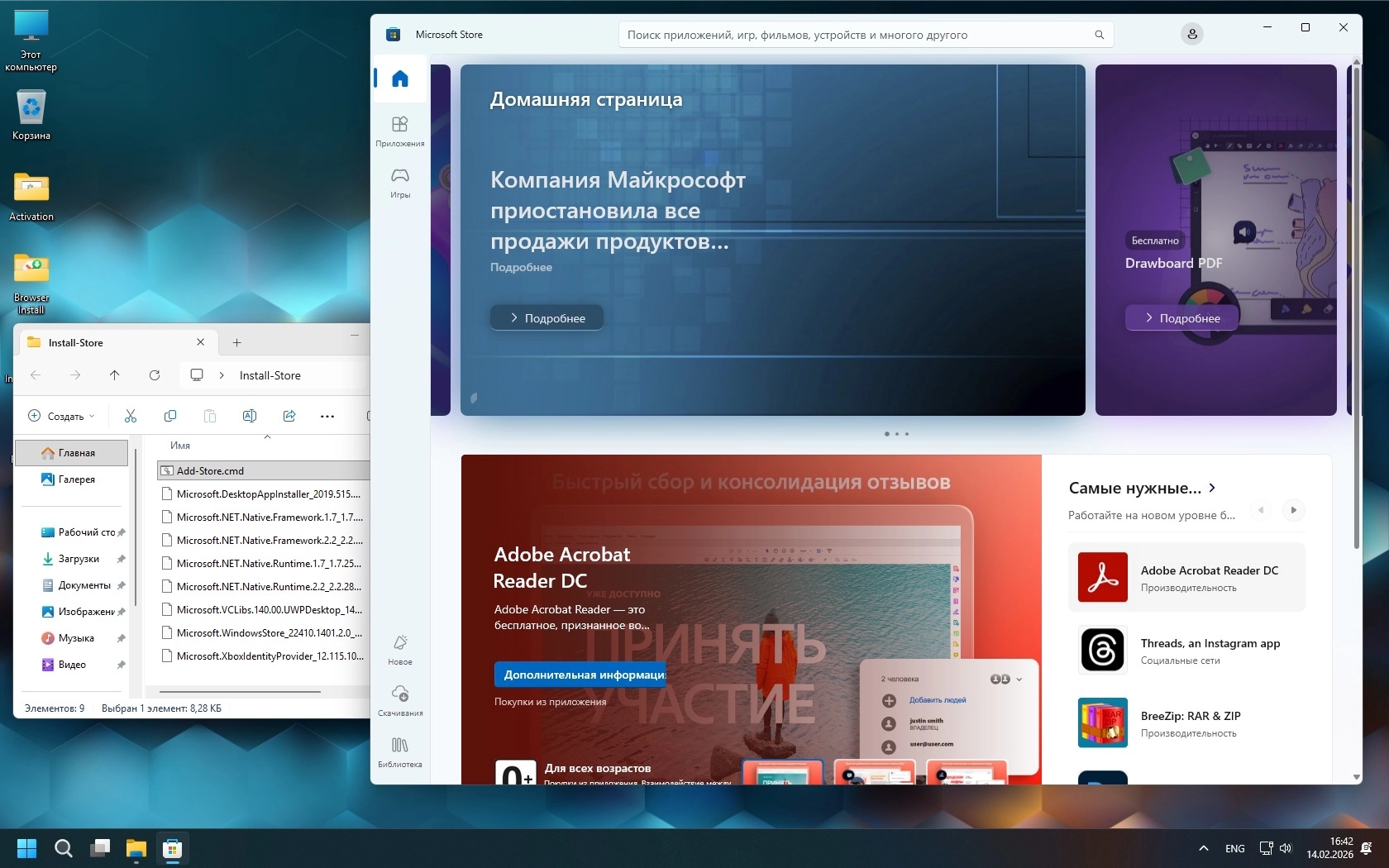
Task: Open Downloads in Store sidebar
Action: click(400, 699)
